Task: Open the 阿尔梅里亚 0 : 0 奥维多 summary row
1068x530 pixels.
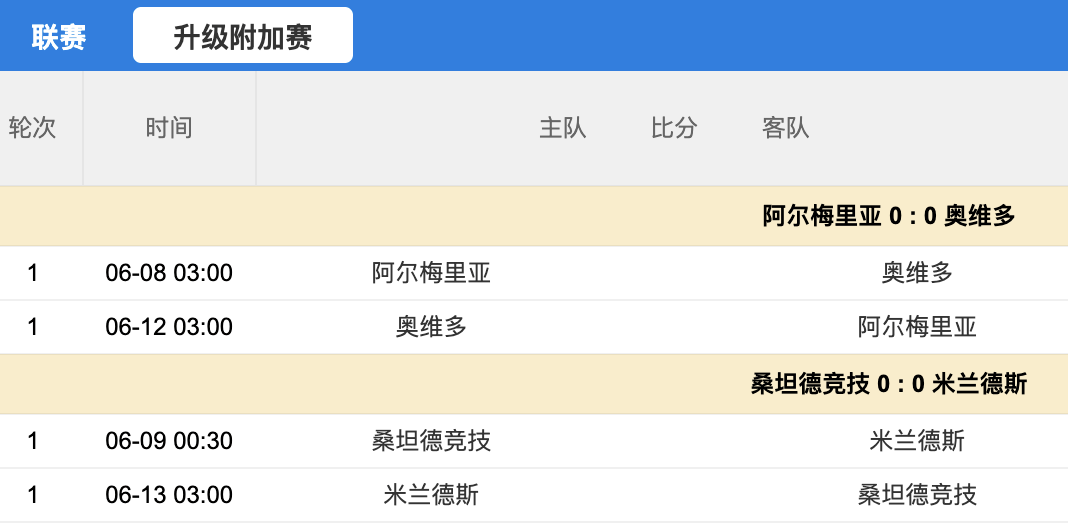Action: pos(888,216)
